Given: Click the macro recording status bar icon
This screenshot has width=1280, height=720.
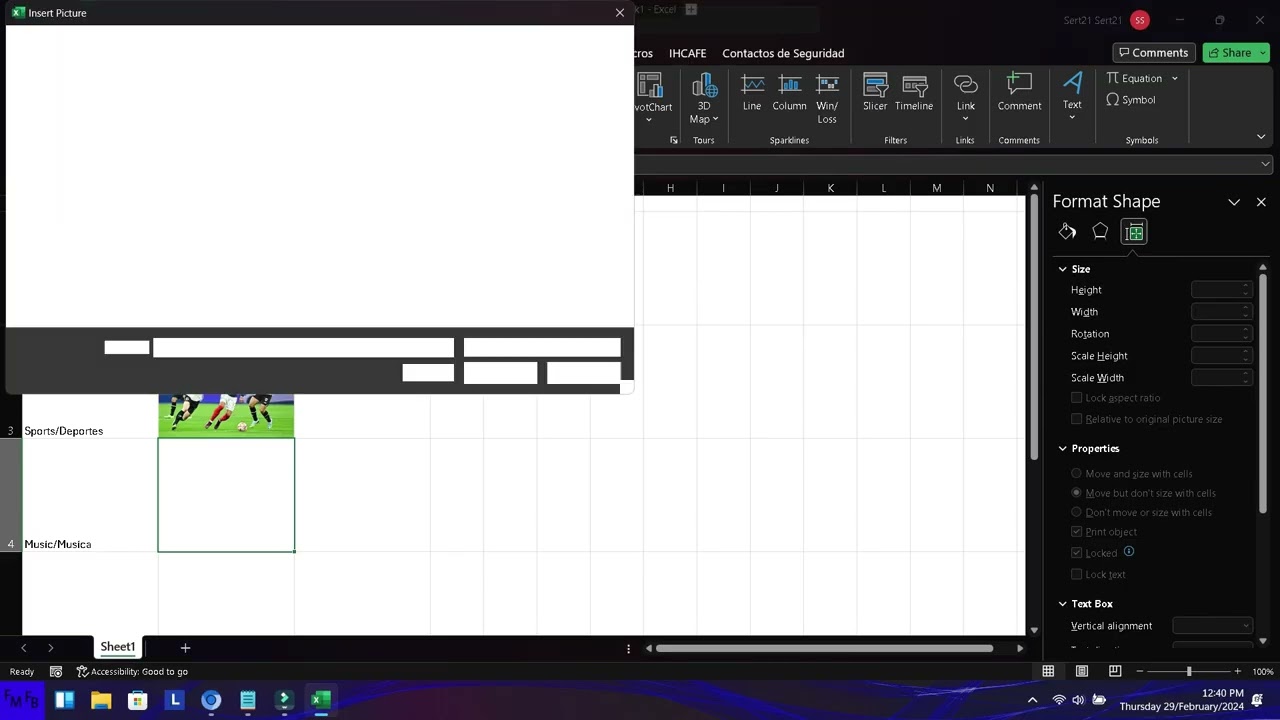Looking at the screenshot, I should 56,672.
